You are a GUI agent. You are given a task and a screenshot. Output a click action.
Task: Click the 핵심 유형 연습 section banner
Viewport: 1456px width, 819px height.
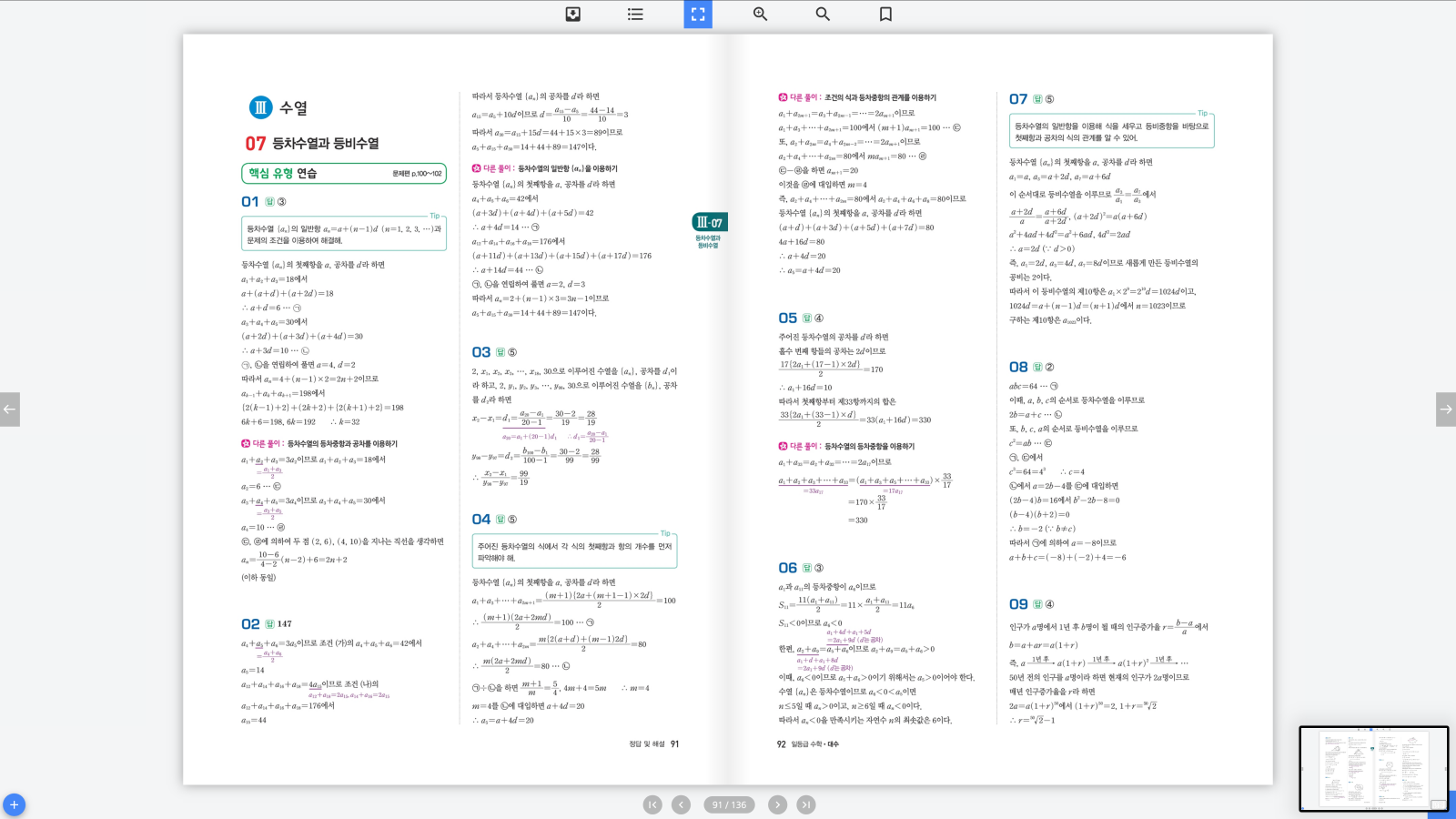point(343,173)
